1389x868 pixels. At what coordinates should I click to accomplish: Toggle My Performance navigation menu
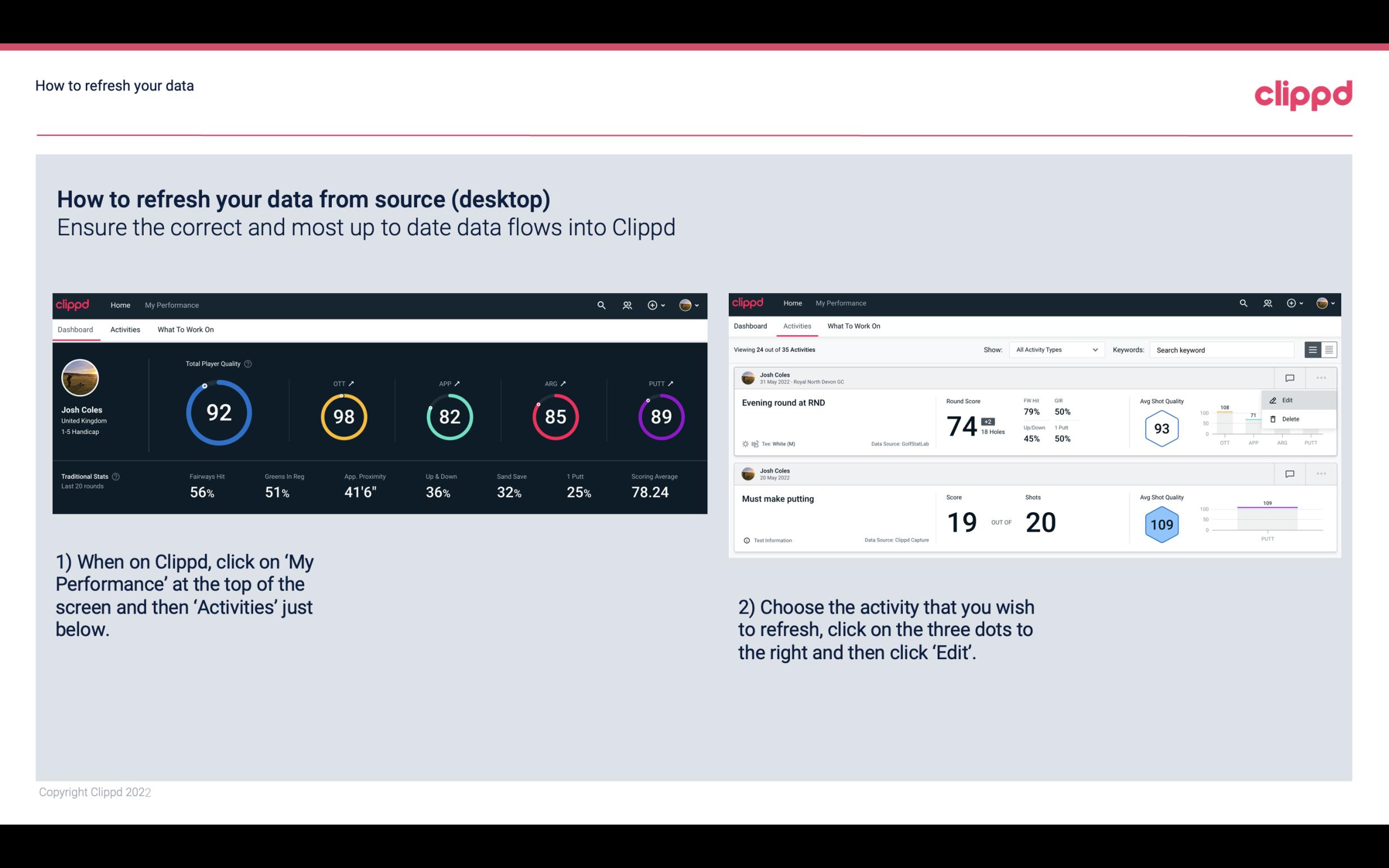click(x=171, y=304)
